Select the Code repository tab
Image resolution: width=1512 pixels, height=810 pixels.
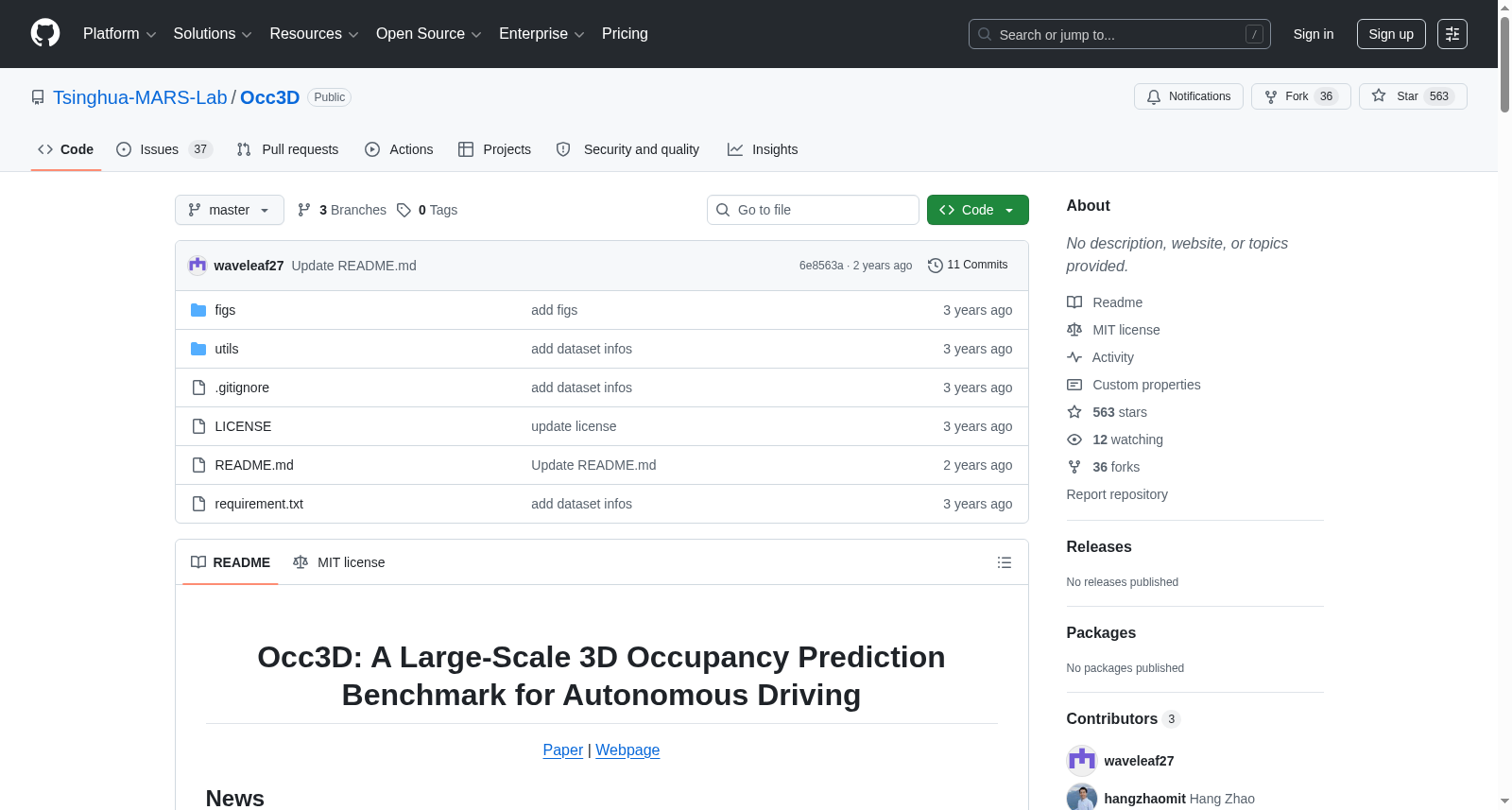[x=66, y=149]
